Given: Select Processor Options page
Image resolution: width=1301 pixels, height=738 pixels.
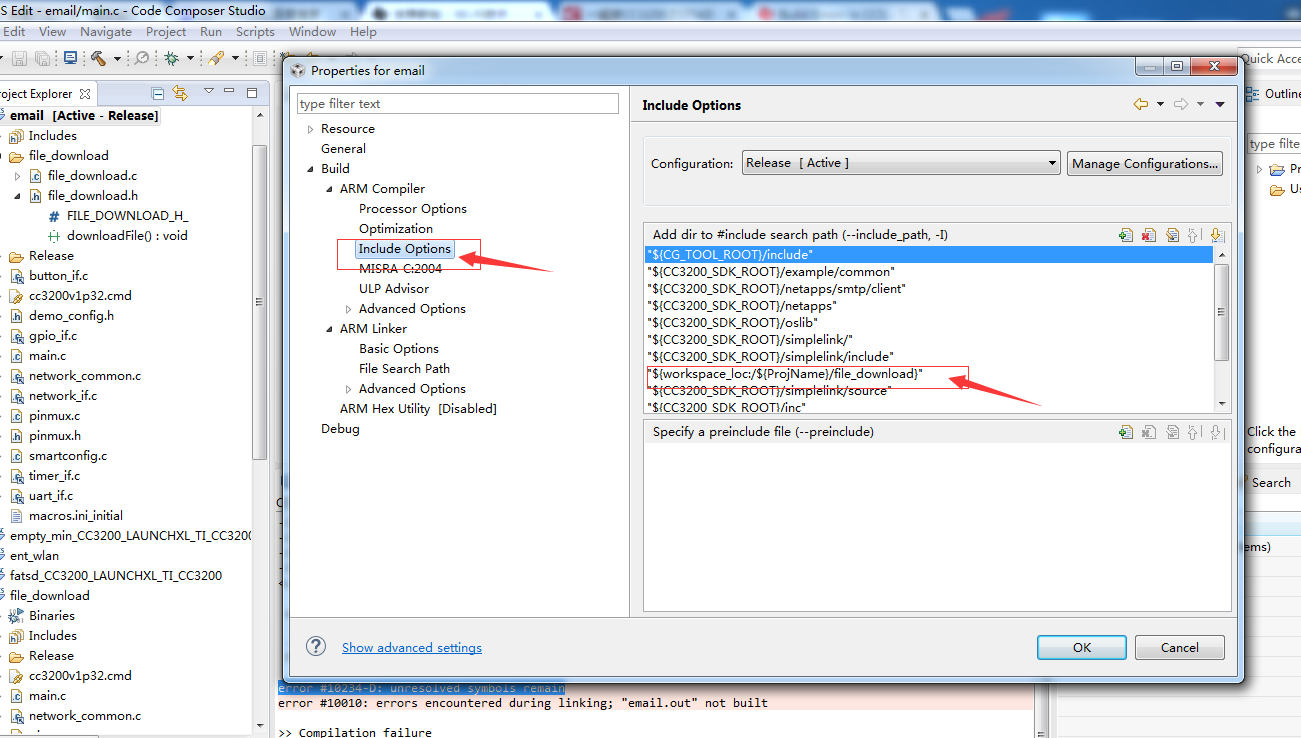Looking at the screenshot, I should pyautogui.click(x=413, y=208).
